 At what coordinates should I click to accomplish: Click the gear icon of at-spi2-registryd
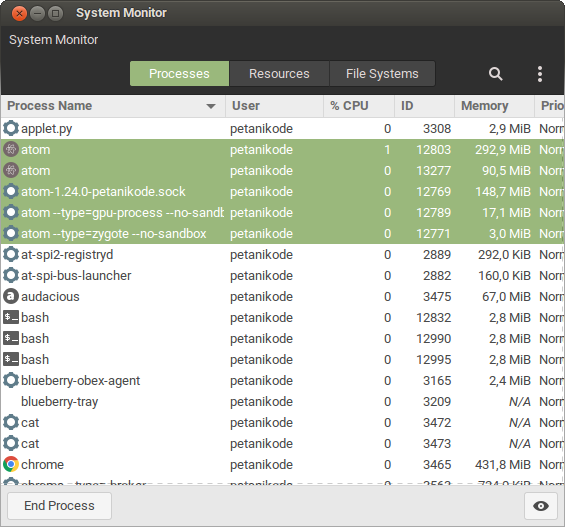point(11,254)
